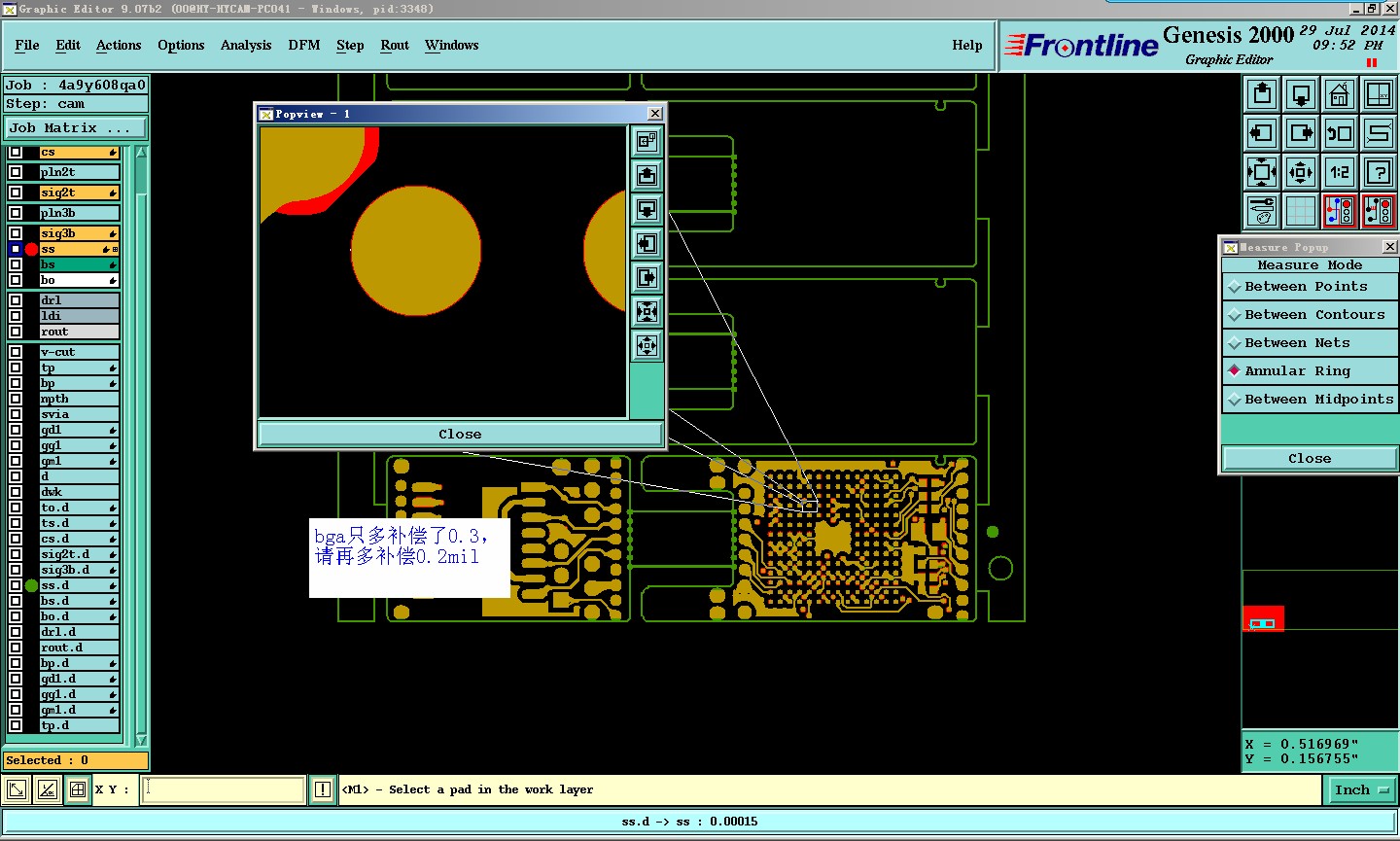Select the ss layer name row
1400x841 pixels.
[x=79, y=249]
